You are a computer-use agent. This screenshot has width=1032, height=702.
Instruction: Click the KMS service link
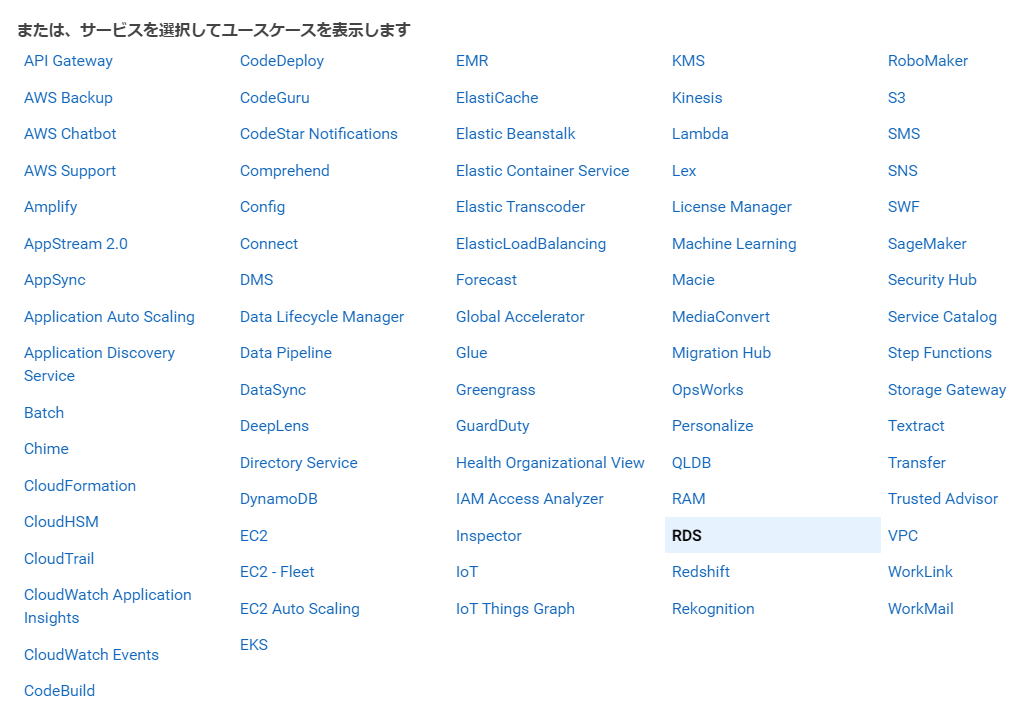[x=688, y=61]
